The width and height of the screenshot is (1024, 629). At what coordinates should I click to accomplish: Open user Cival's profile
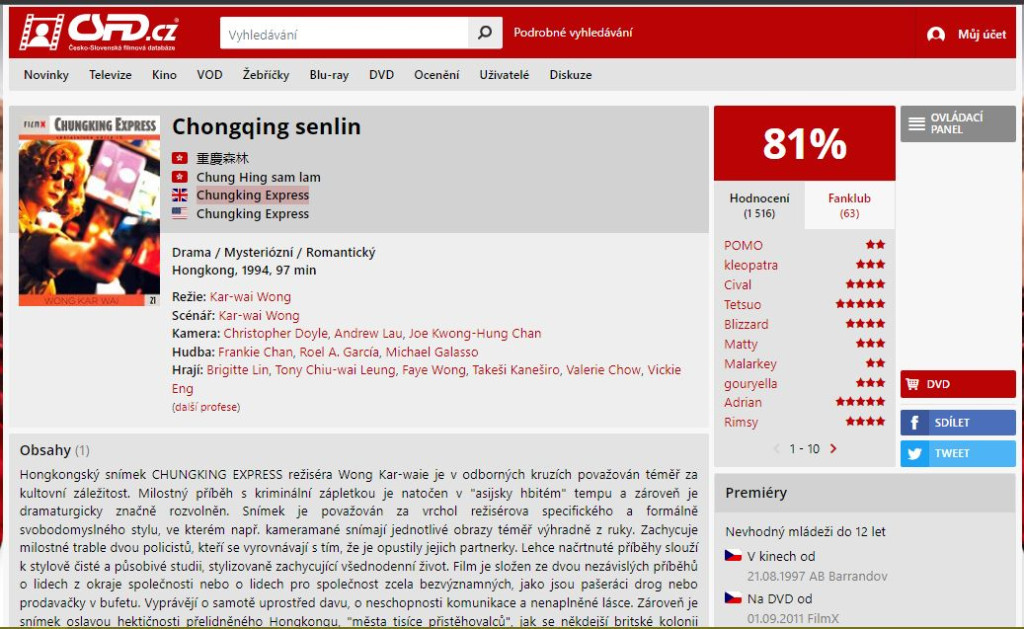737,285
